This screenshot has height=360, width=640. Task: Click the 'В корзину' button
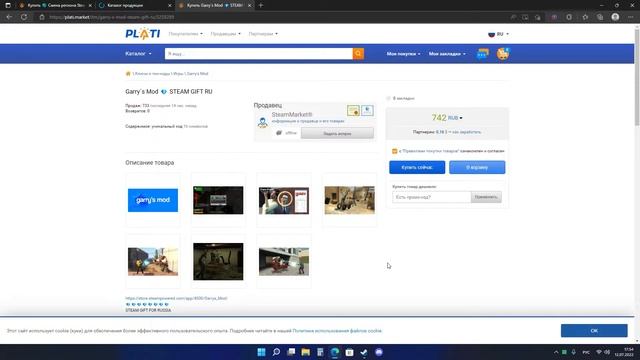point(477,167)
